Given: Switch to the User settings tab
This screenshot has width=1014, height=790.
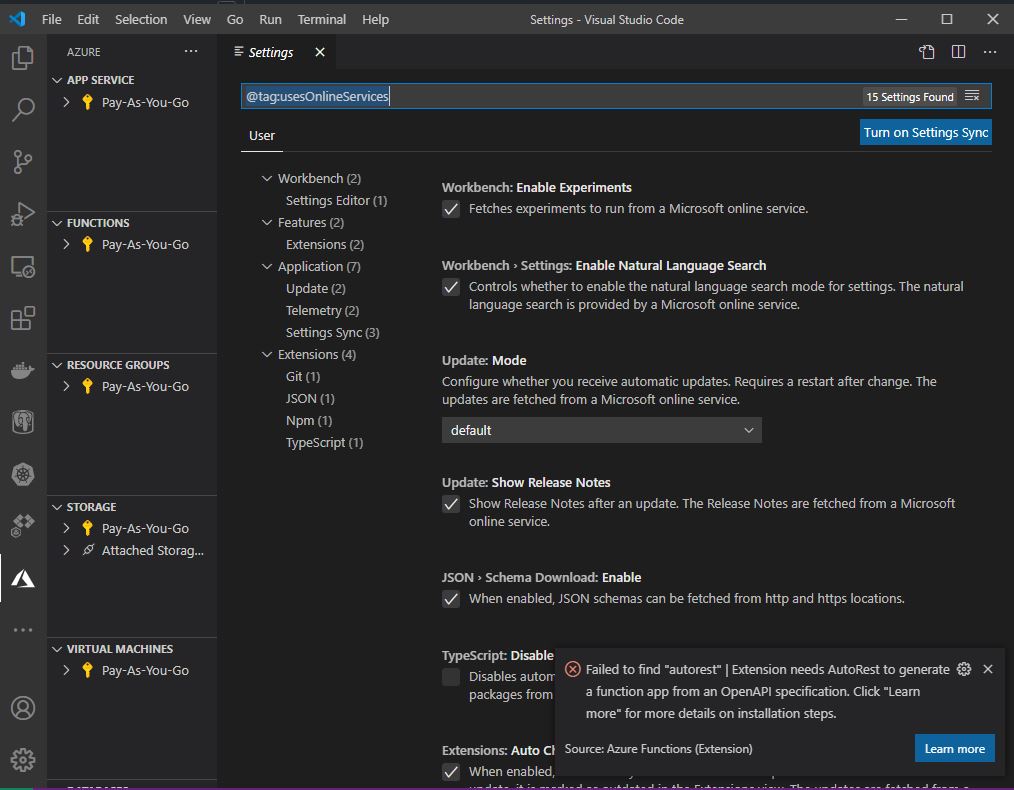Looking at the screenshot, I should (x=261, y=135).
